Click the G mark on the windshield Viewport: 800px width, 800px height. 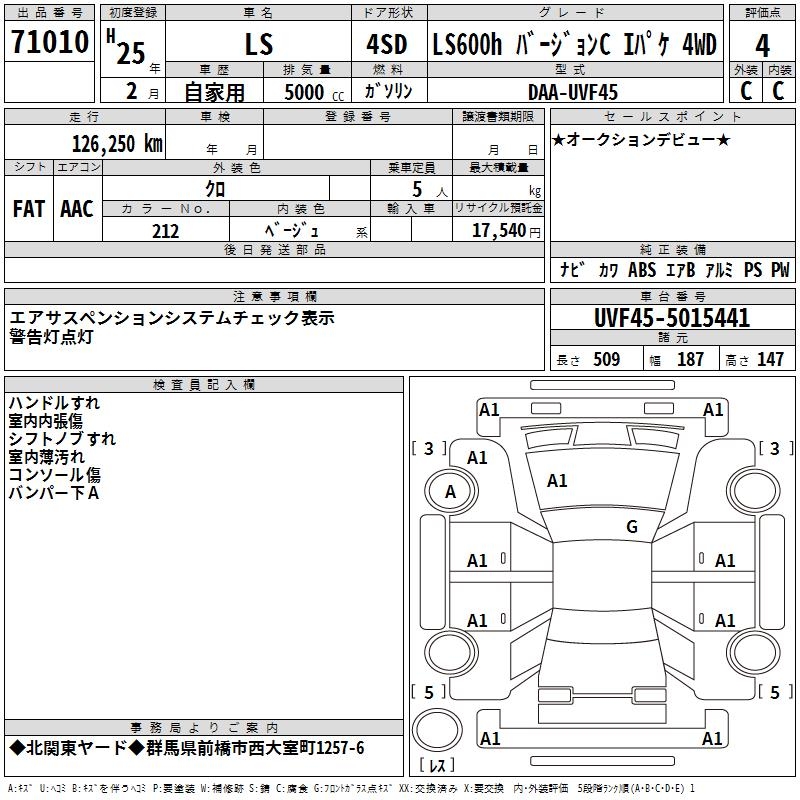(632, 527)
